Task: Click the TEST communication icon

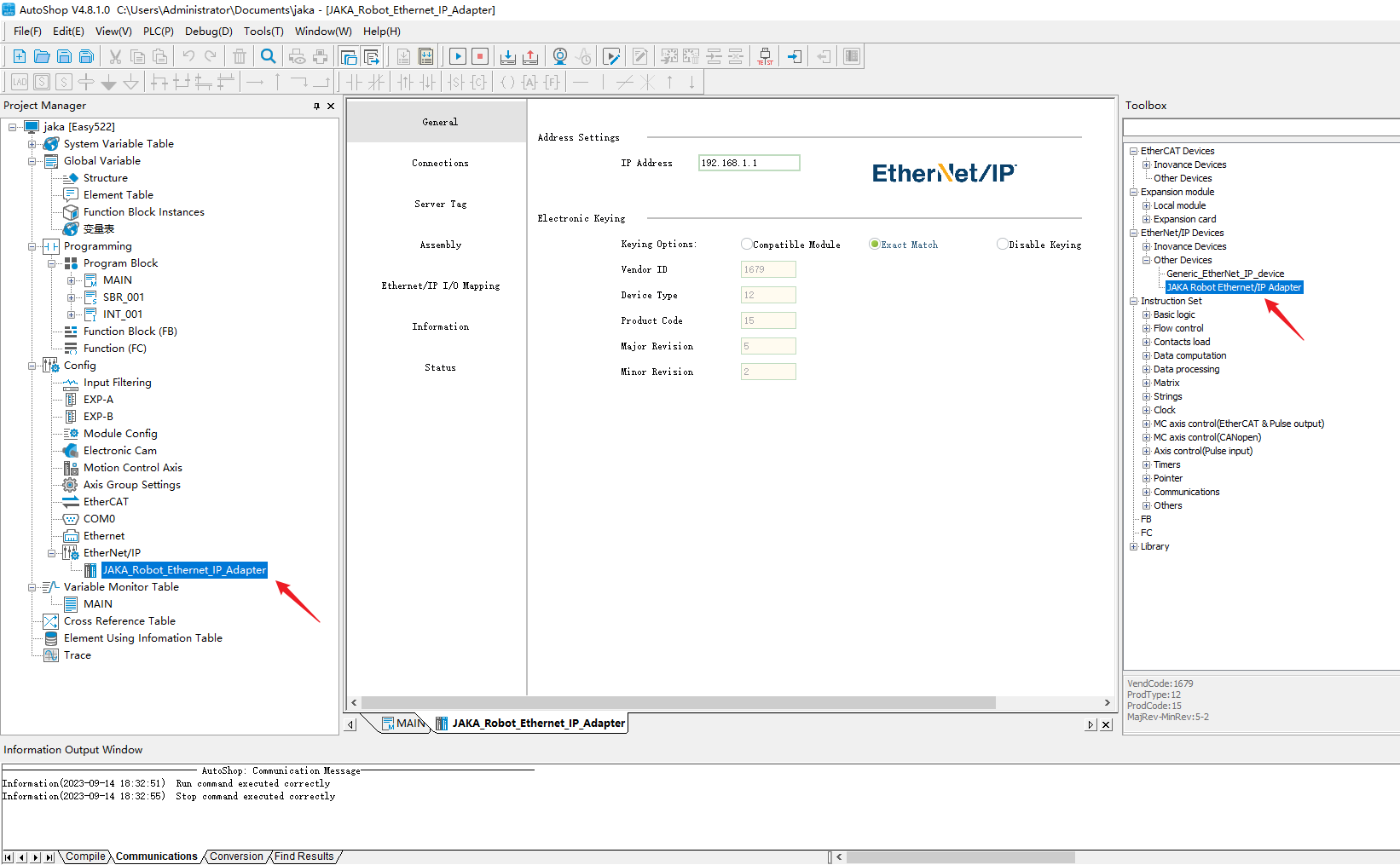Action: point(765,56)
